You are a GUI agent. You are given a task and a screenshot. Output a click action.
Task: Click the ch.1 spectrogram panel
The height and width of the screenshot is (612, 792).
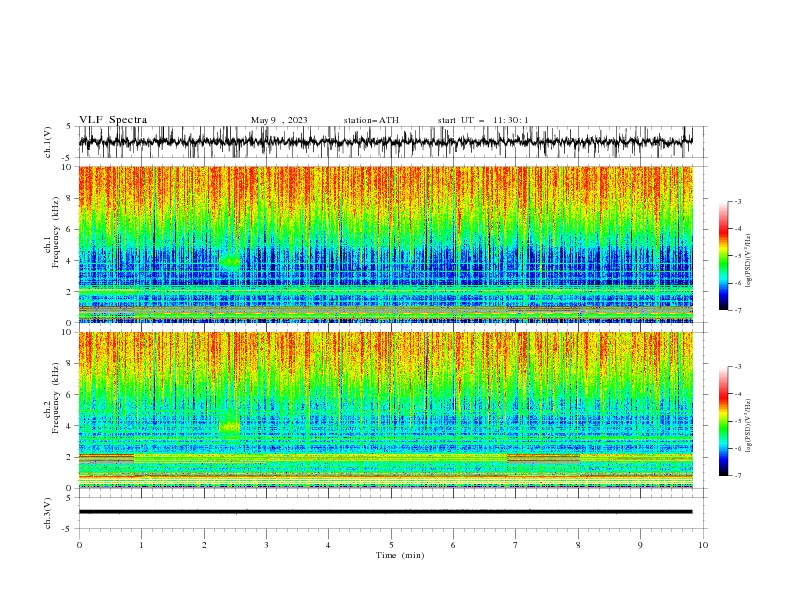[386, 244]
